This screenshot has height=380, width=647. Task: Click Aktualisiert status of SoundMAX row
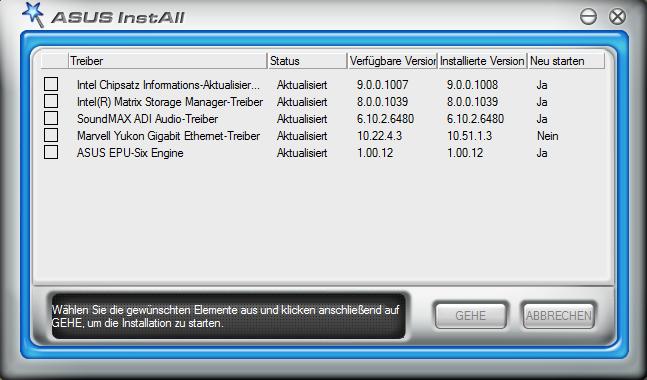[x=302, y=119]
